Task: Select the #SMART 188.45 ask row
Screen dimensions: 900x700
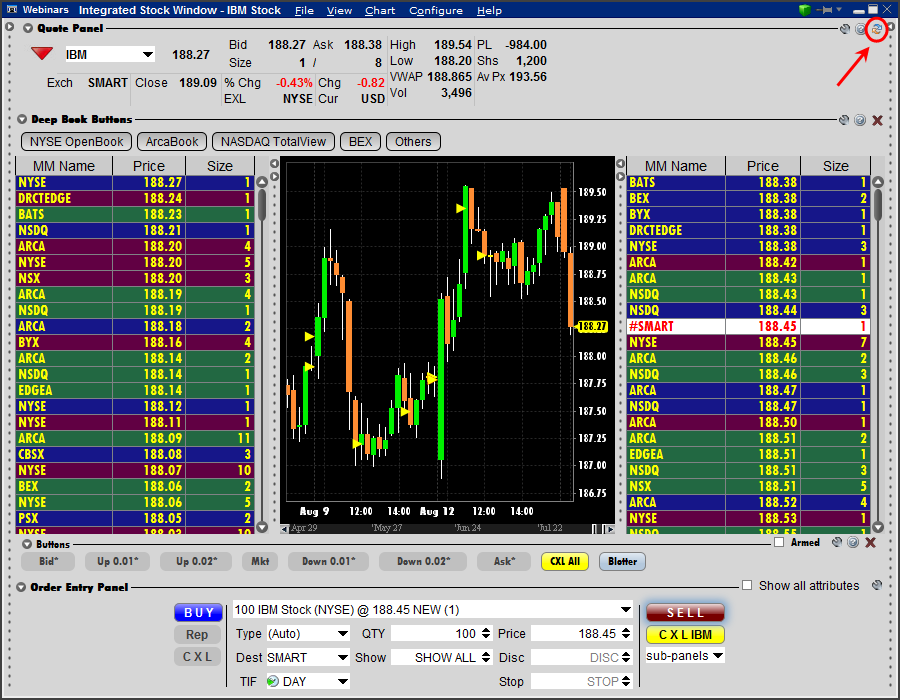Action: [748, 326]
